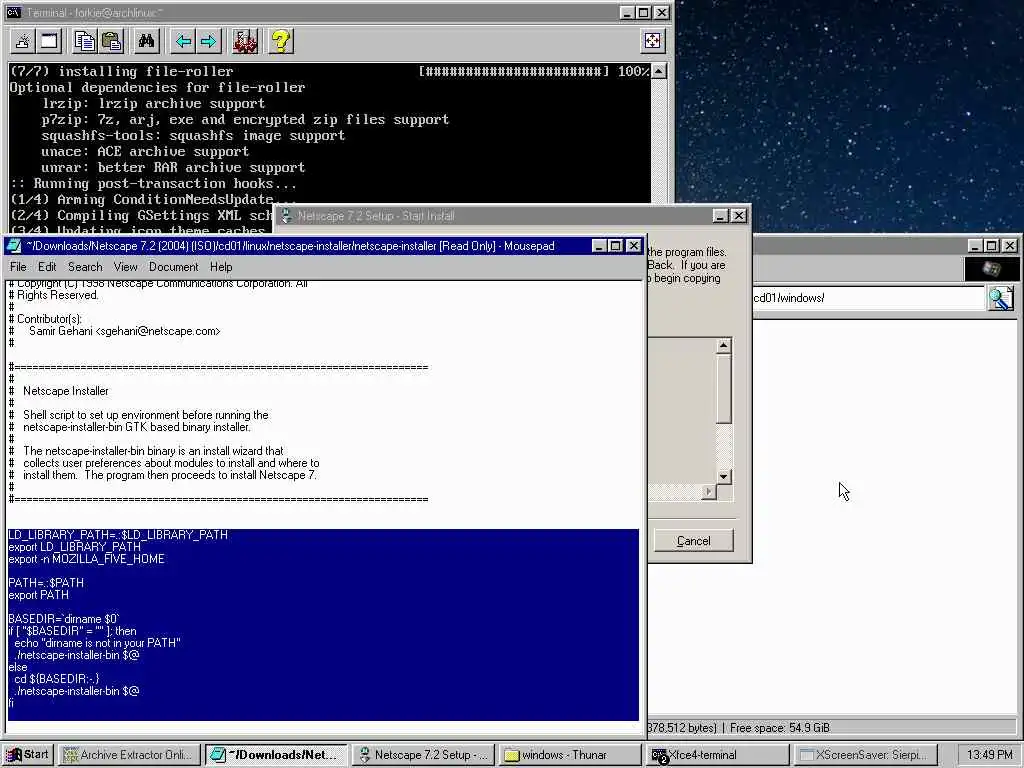
Task: Maximize the Thunar window
Action: pyautogui.click(x=991, y=246)
